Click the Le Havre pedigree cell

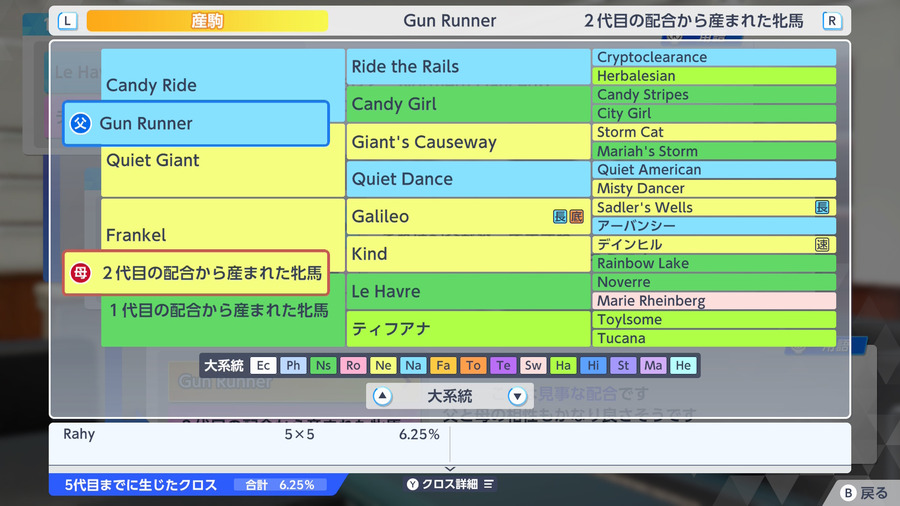click(468, 291)
